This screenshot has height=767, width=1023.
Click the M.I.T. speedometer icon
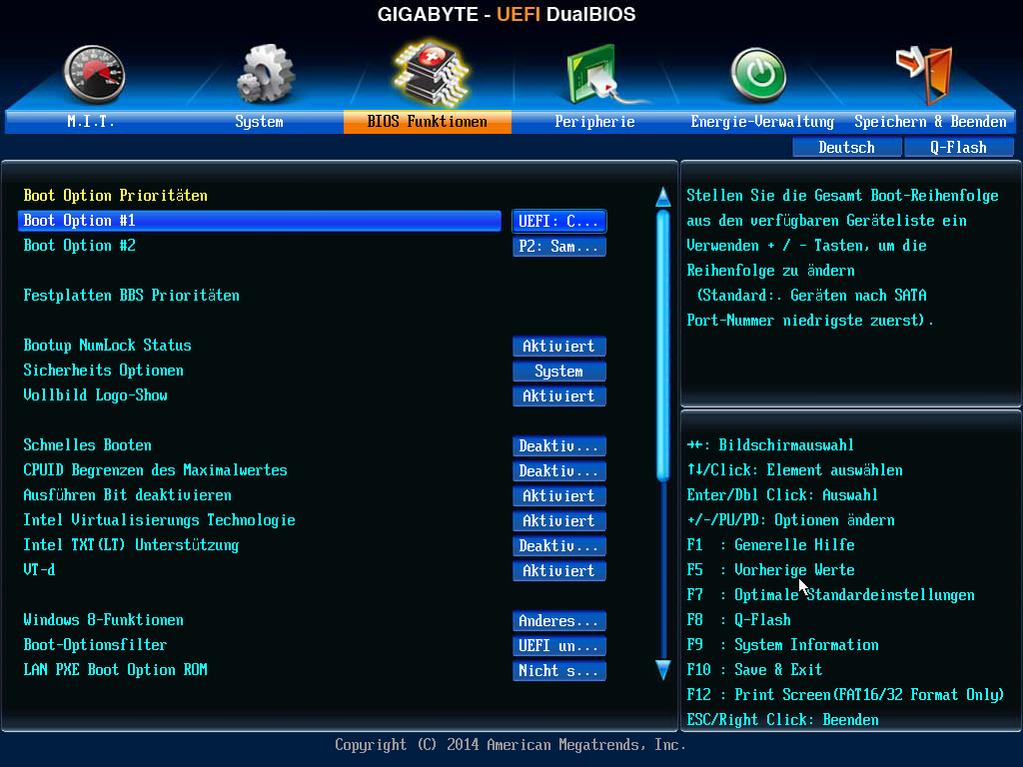tap(95, 74)
